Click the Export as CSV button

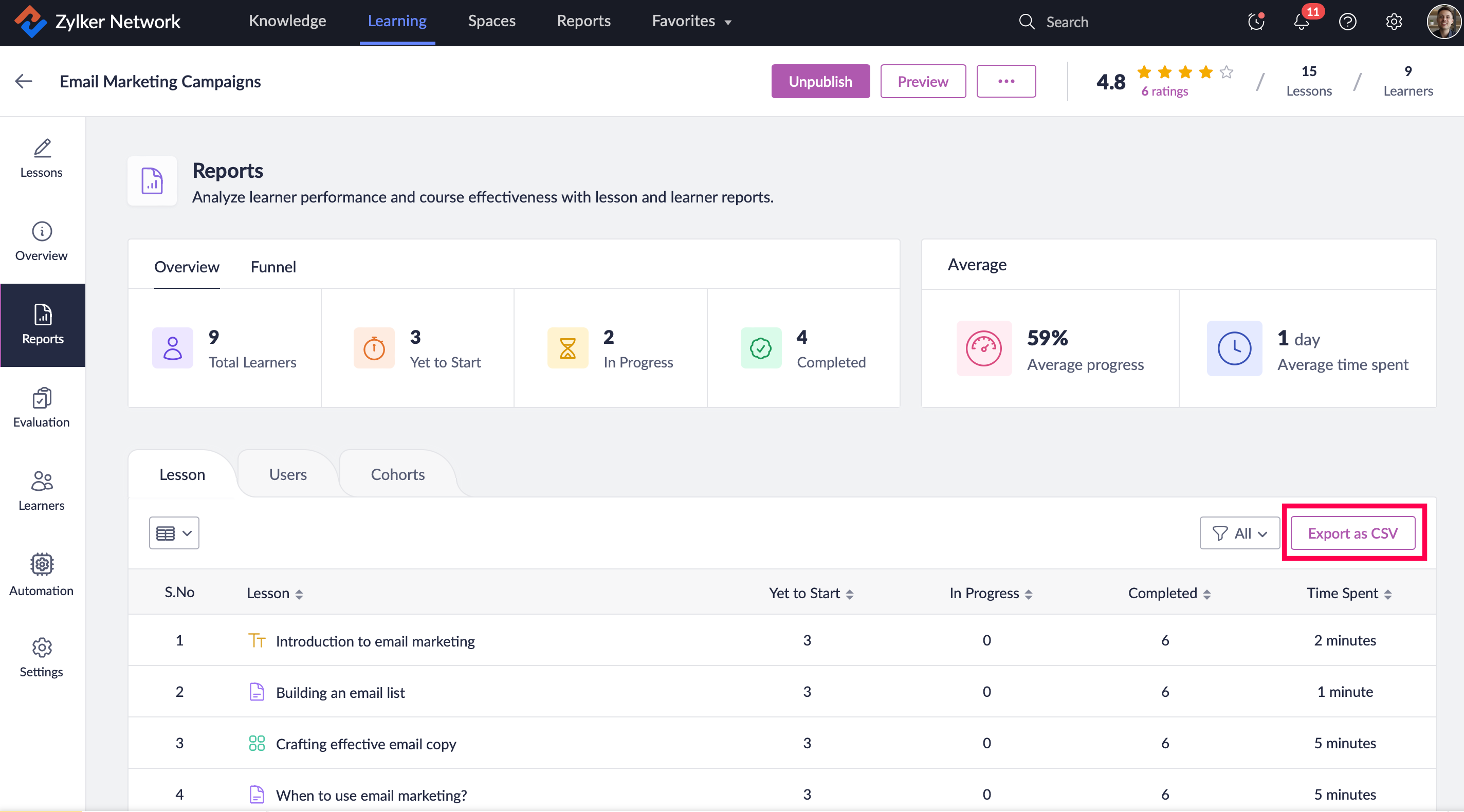pos(1352,533)
